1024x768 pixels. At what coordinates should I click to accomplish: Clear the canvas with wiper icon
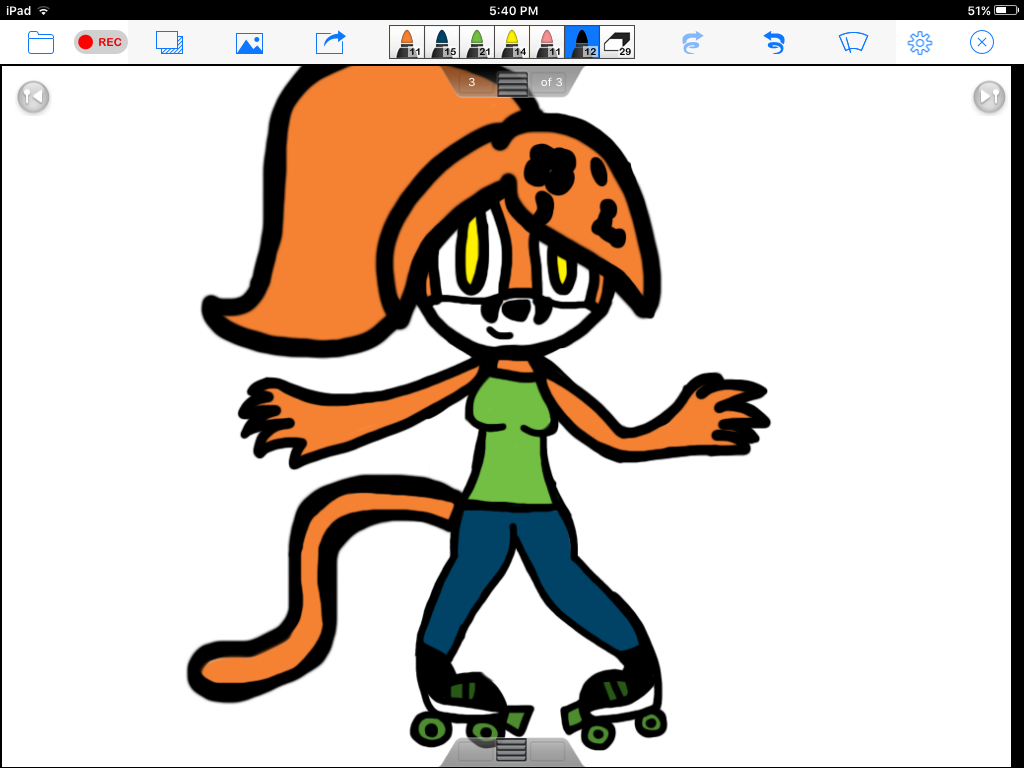pos(853,42)
